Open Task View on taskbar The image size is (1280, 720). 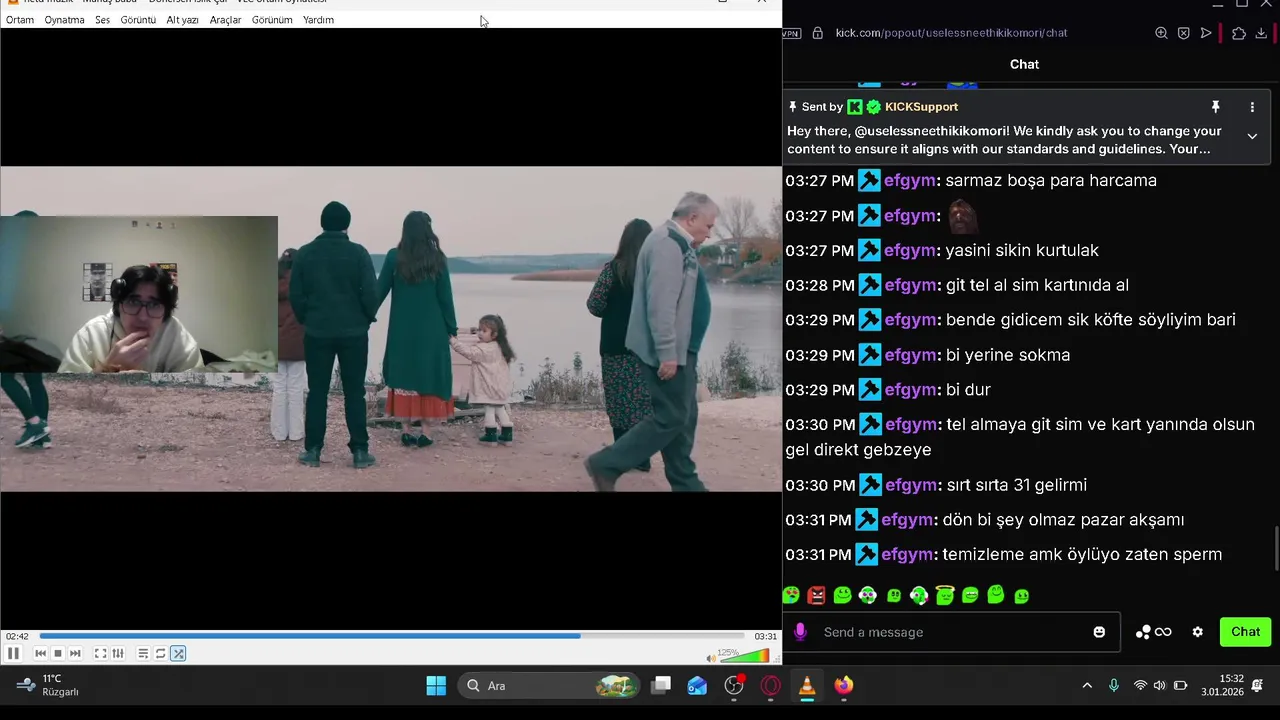[661, 686]
